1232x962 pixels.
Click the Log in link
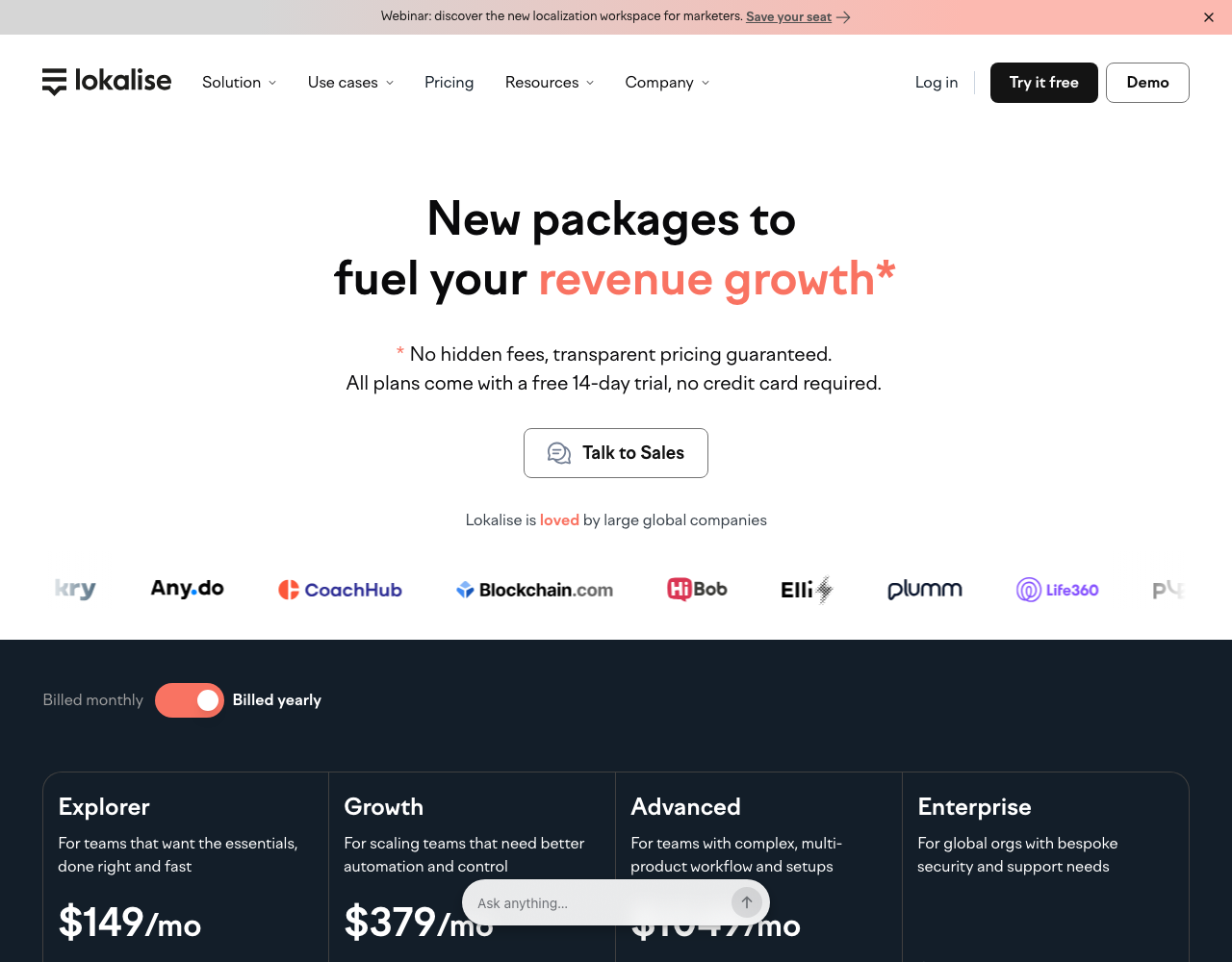click(x=937, y=83)
